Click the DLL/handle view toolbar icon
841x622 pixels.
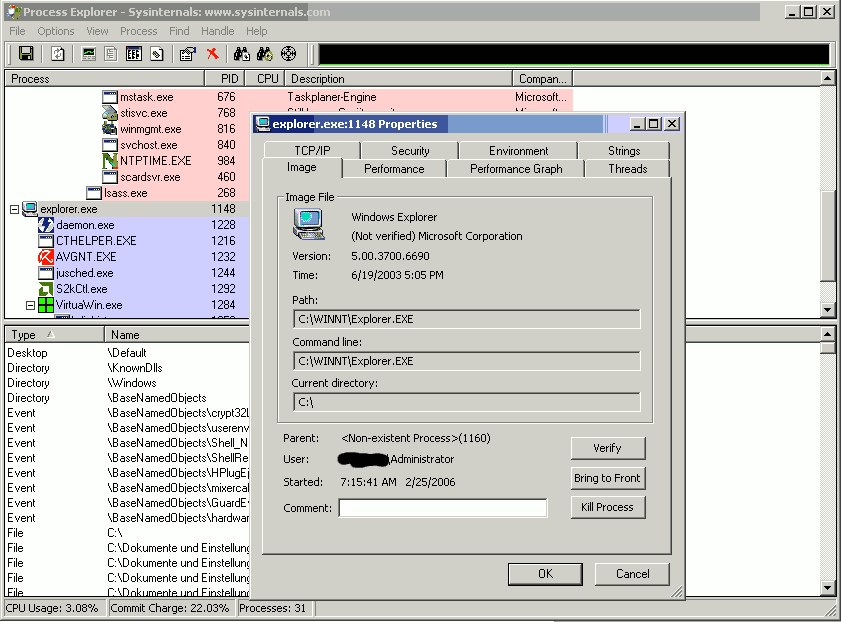157,54
